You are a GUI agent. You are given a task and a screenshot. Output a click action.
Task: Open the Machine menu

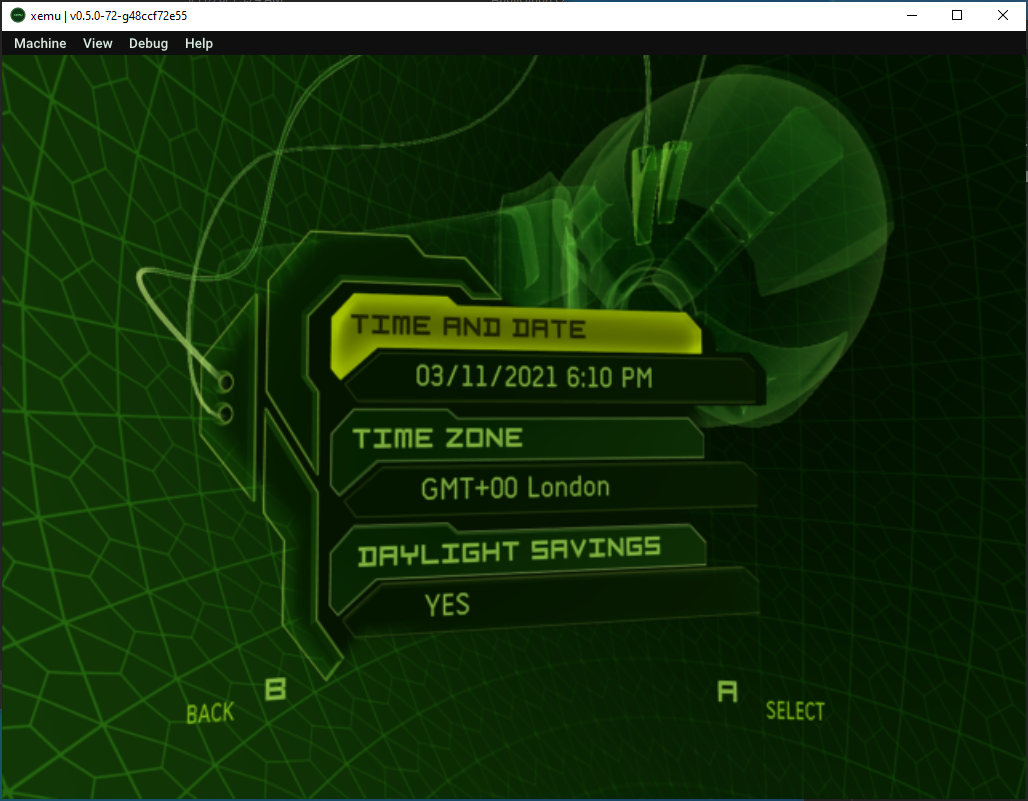point(39,43)
